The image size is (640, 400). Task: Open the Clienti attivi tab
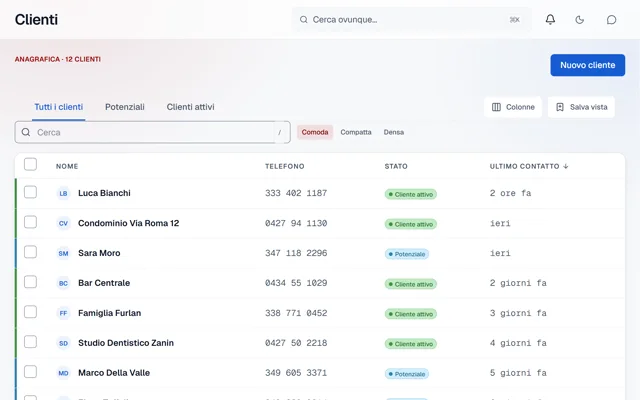pyautogui.click(x=190, y=107)
